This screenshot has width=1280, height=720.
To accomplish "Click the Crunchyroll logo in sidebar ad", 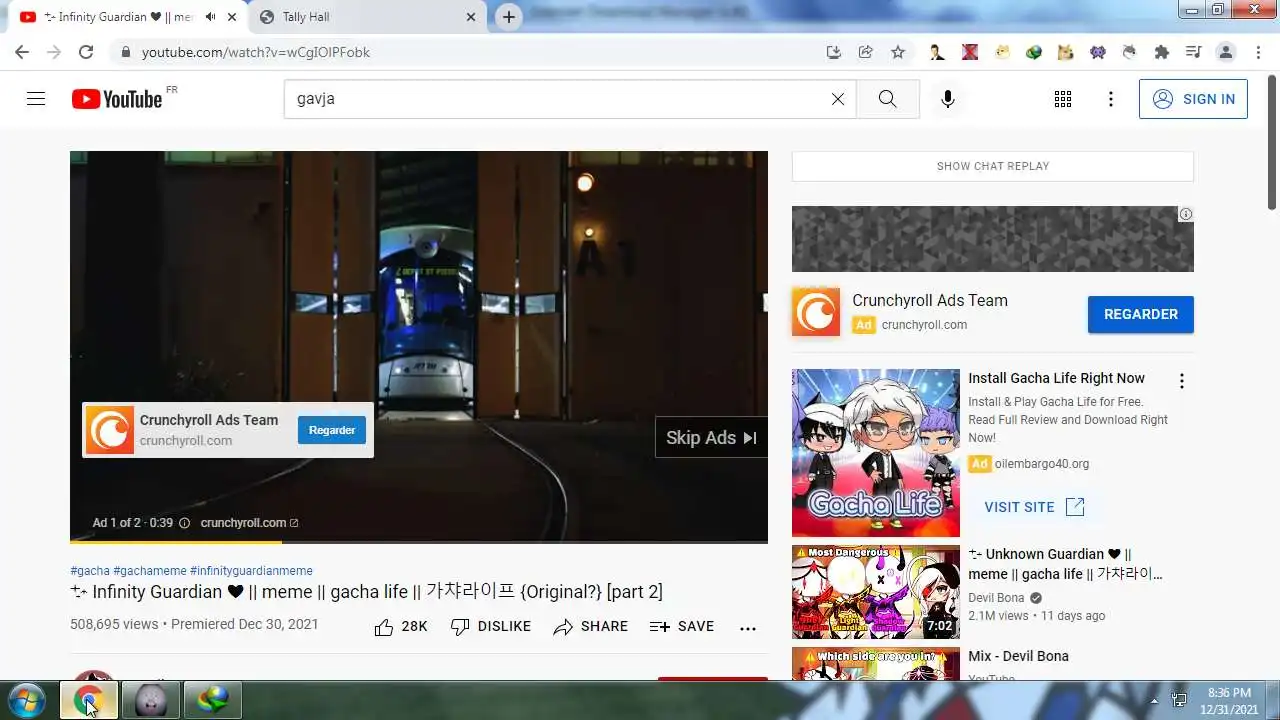I will point(816,312).
